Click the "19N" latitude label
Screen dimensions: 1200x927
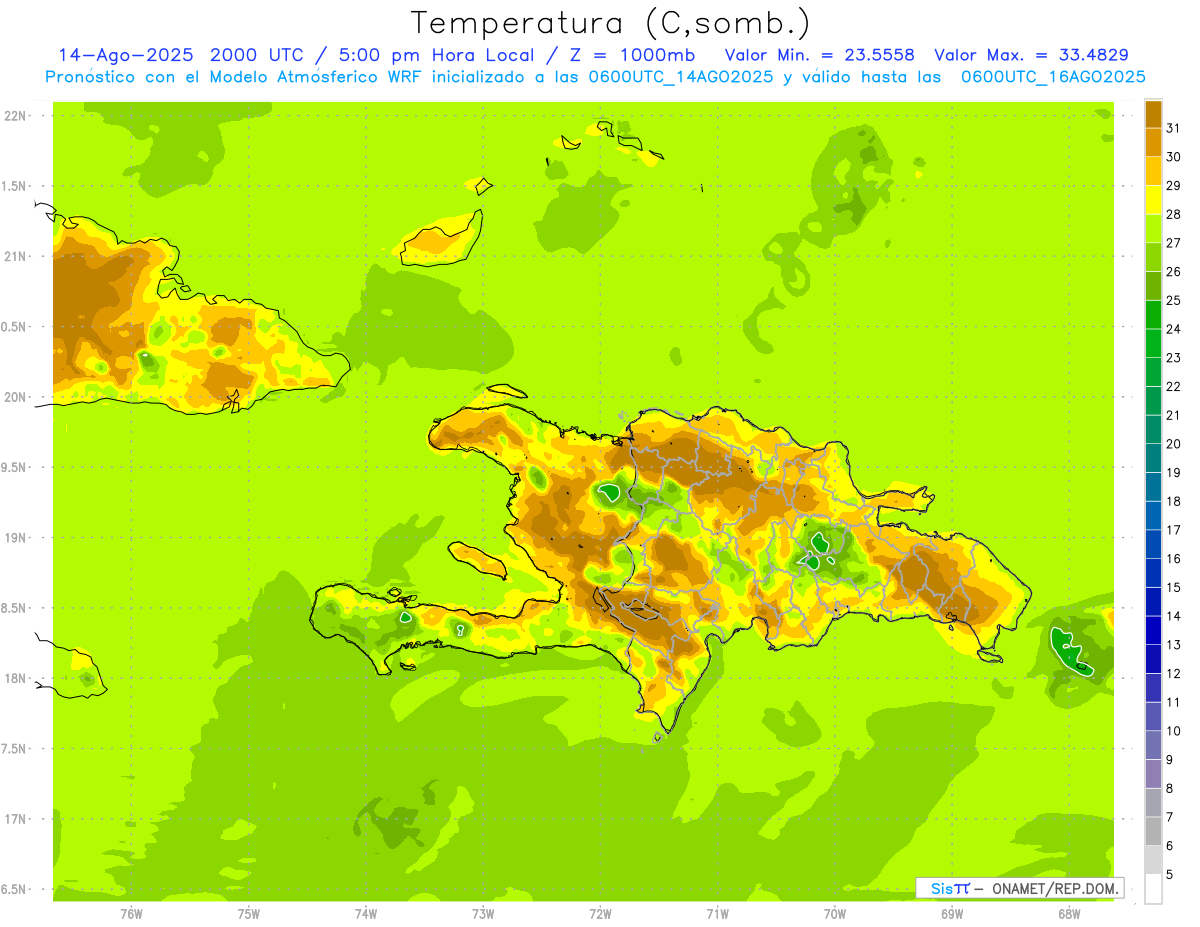[x=15, y=537]
